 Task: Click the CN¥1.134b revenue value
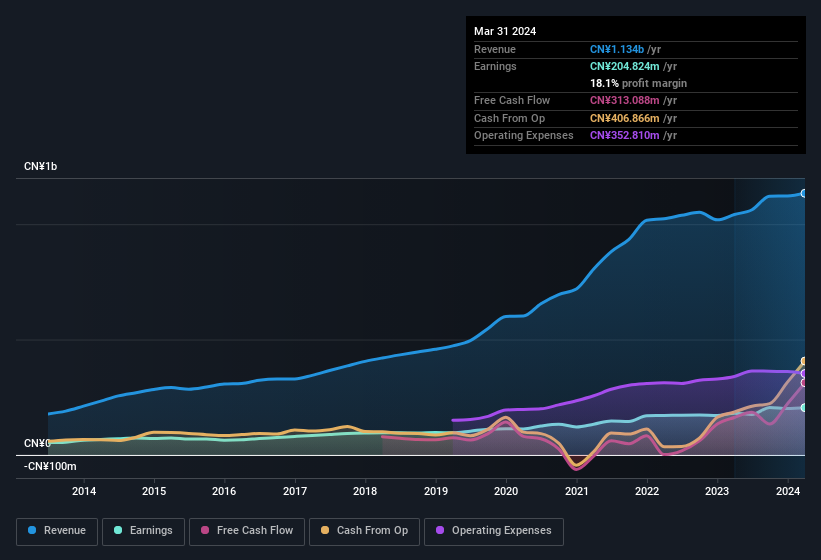click(617, 49)
